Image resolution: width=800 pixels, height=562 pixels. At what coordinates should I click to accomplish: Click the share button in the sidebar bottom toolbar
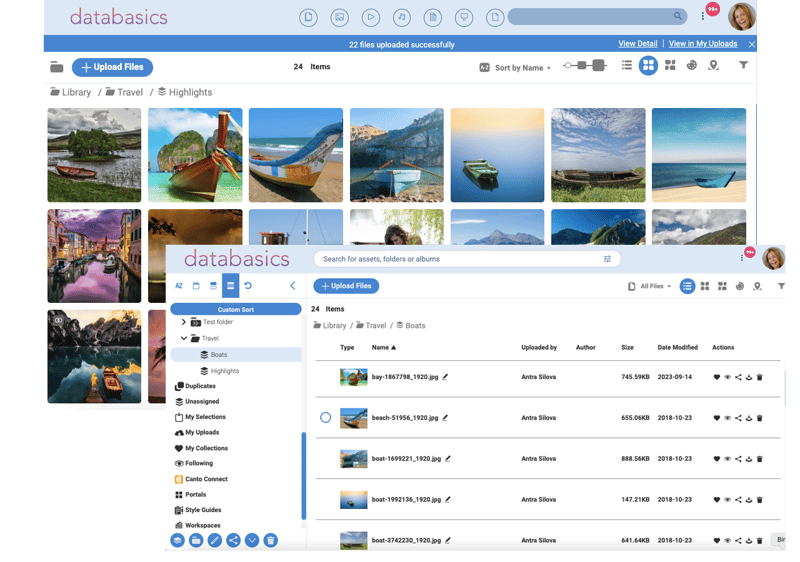click(233, 540)
